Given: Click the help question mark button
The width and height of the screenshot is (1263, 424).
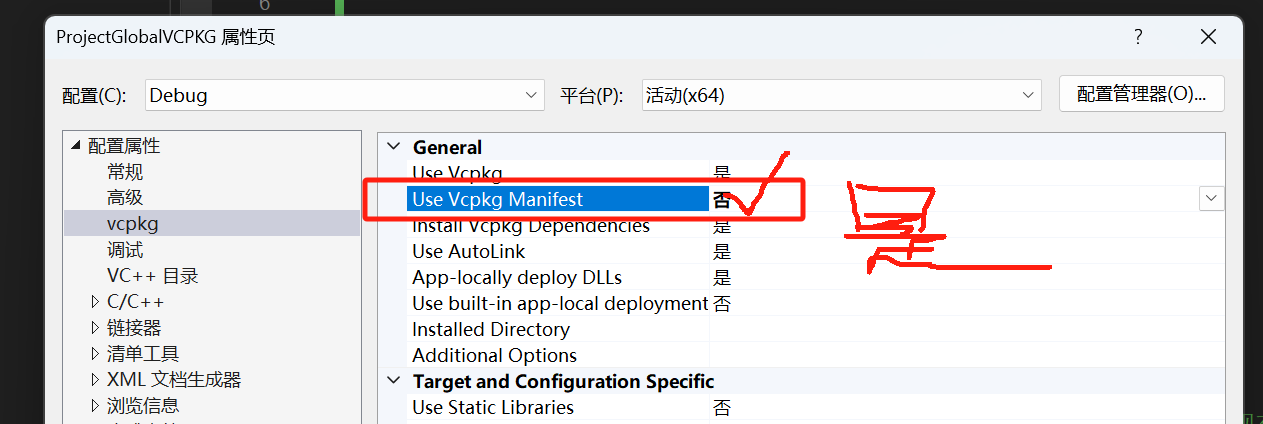Looking at the screenshot, I should (1138, 37).
